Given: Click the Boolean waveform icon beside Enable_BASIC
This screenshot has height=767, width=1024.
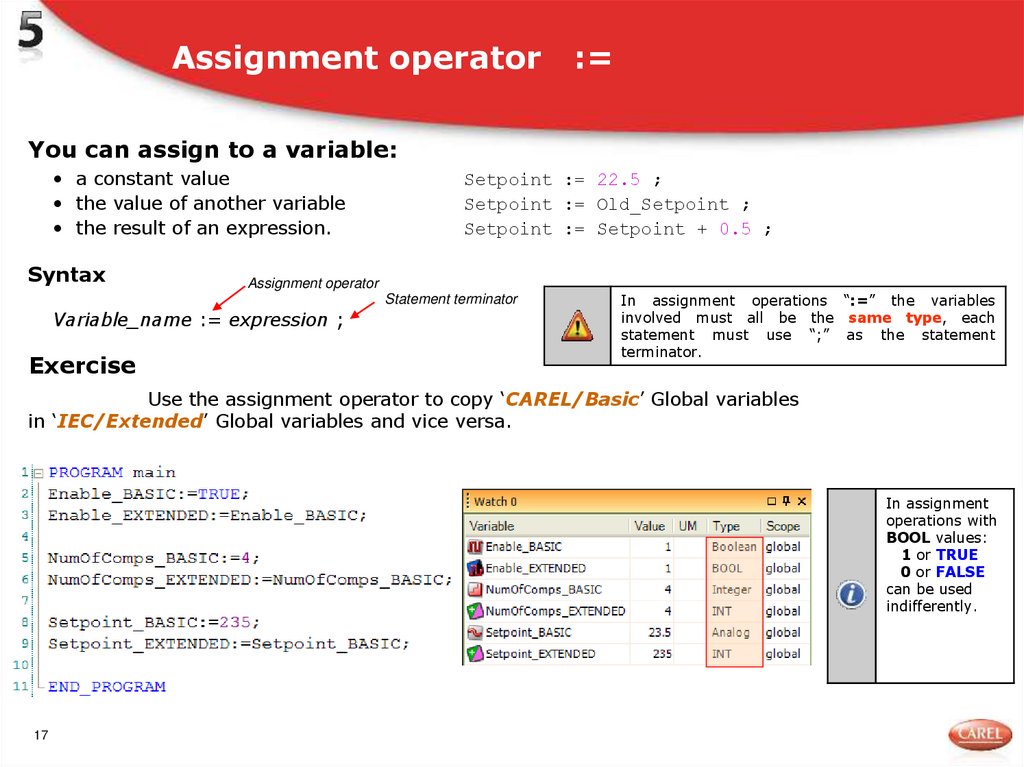Looking at the screenshot, I should point(474,545).
